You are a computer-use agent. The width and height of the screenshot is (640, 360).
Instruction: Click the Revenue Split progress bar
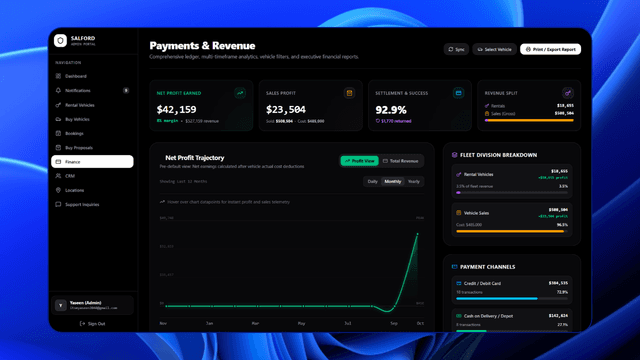[x=529, y=120]
